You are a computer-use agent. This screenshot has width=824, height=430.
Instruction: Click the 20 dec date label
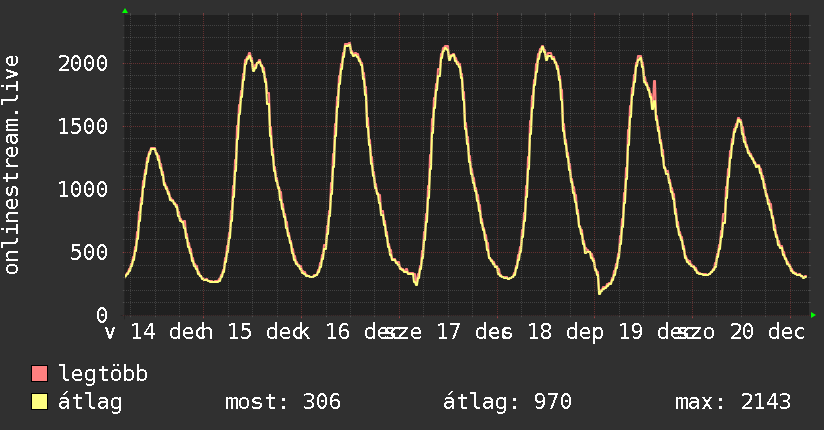(767, 332)
